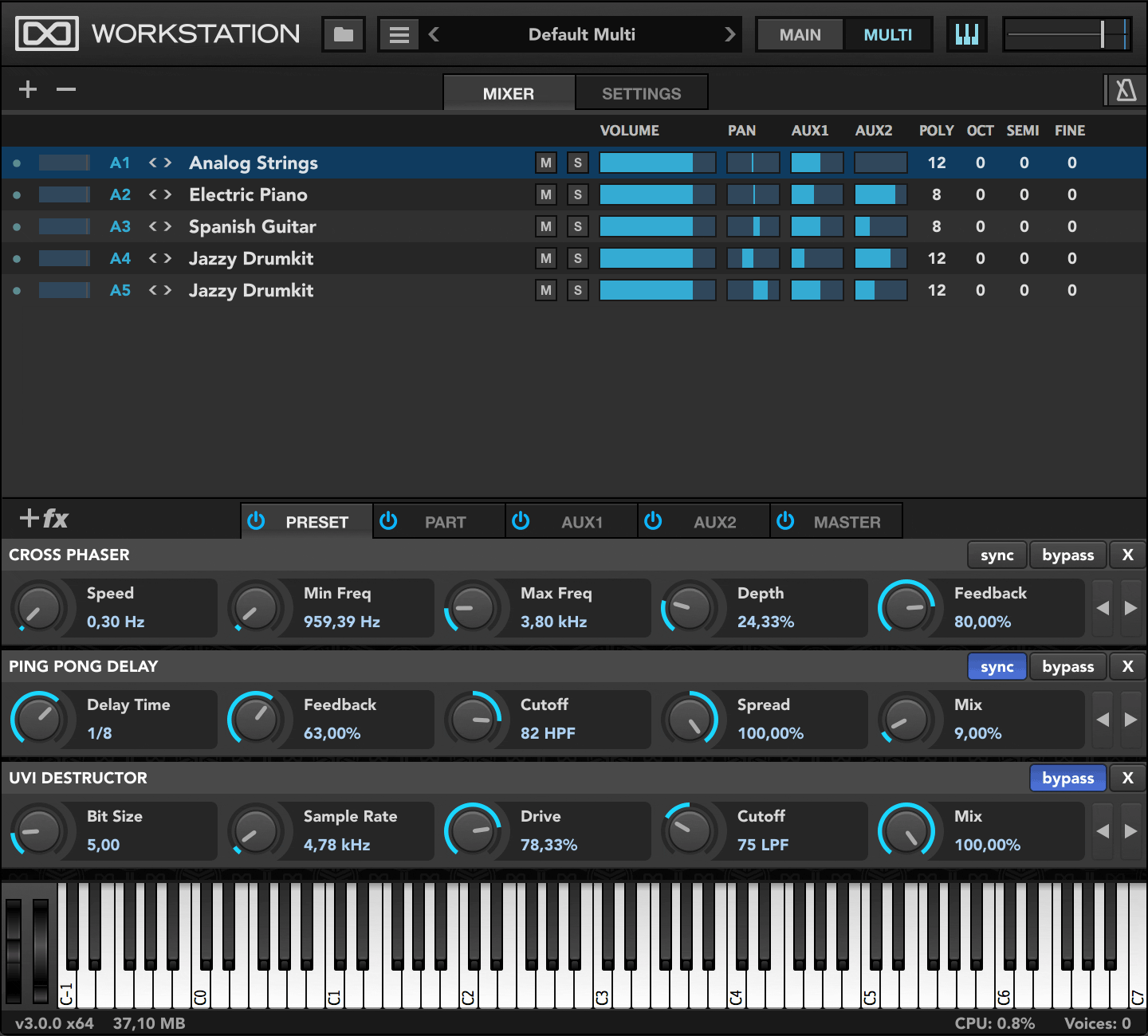
Task: Toggle sync on Ping Pong Delay
Action: click(997, 666)
